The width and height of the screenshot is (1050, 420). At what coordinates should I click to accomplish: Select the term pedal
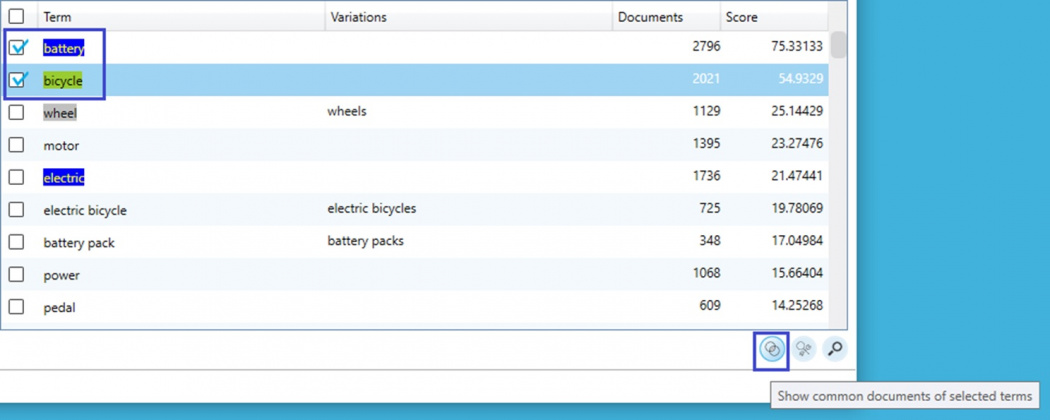(x=59, y=307)
